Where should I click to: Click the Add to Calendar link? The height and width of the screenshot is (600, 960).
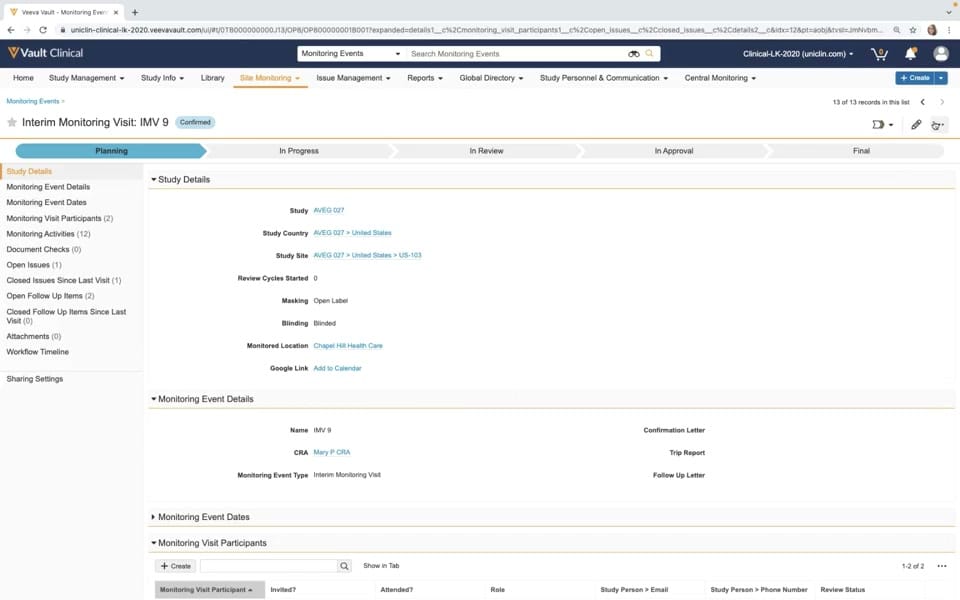337,369
